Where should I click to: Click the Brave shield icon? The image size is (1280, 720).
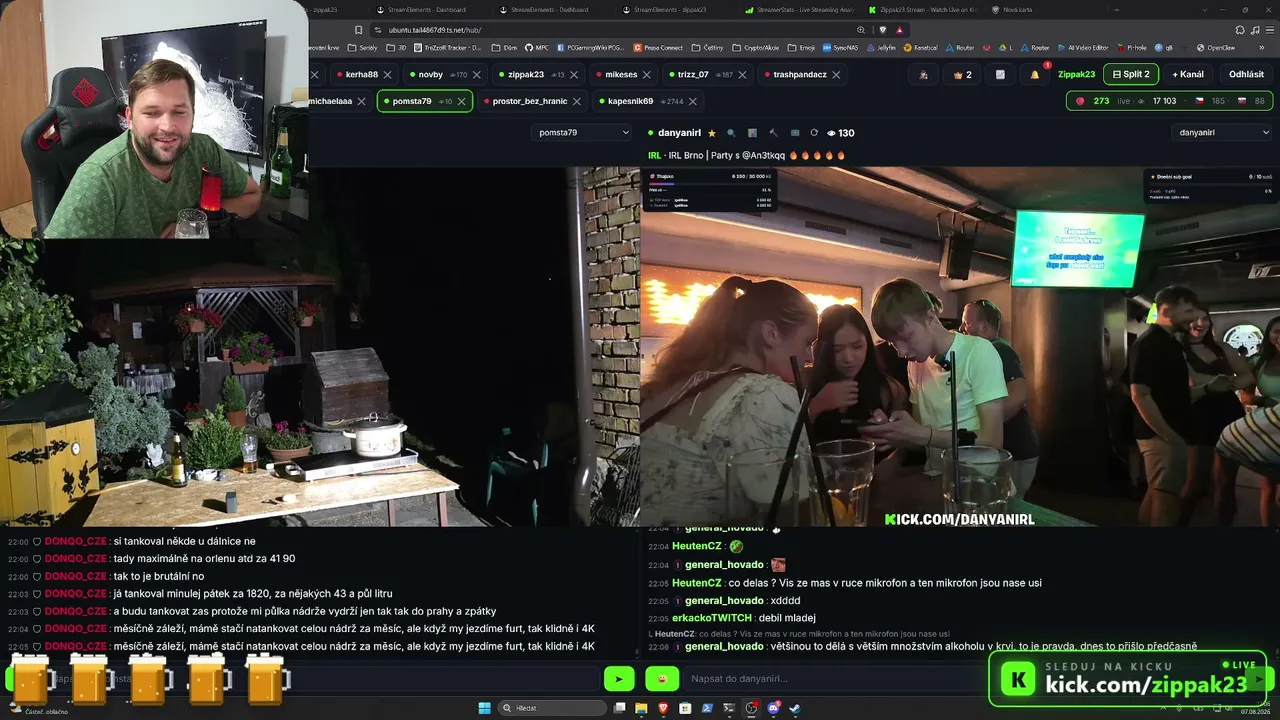point(882,30)
